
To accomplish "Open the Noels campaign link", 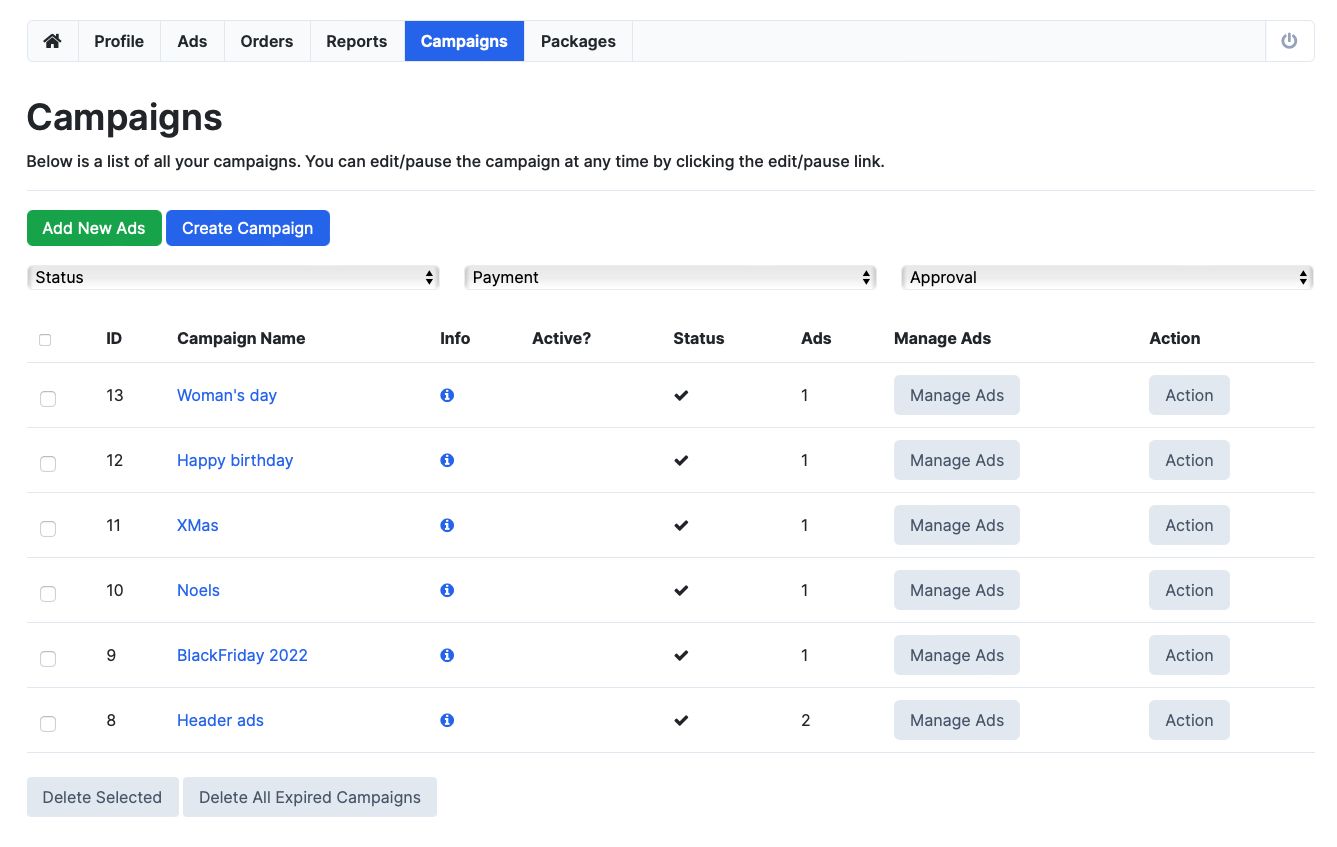I will click(198, 590).
